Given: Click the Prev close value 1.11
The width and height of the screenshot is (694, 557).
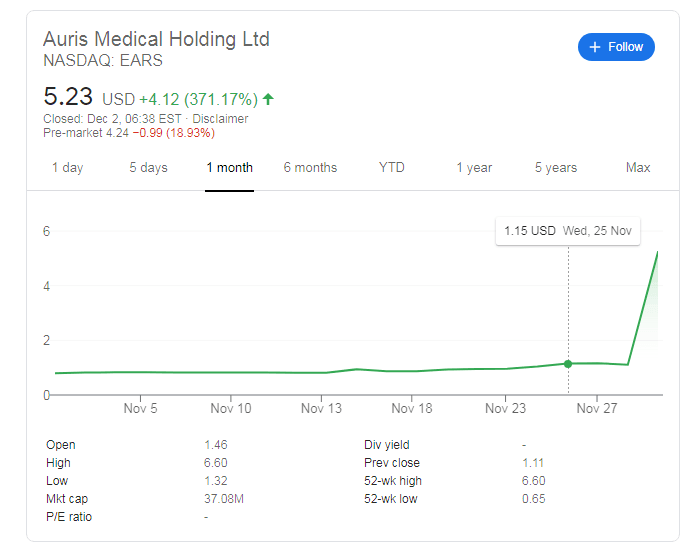Looking at the screenshot, I should tap(533, 463).
